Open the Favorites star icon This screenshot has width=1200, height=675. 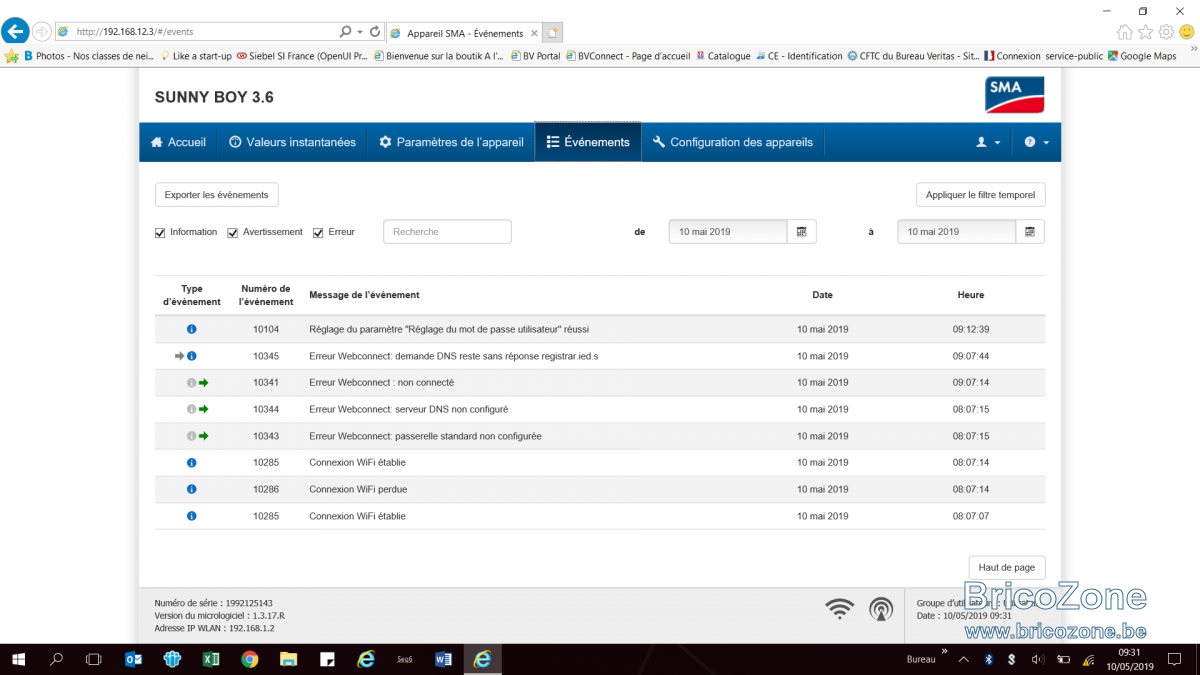click(x=1146, y=32)
